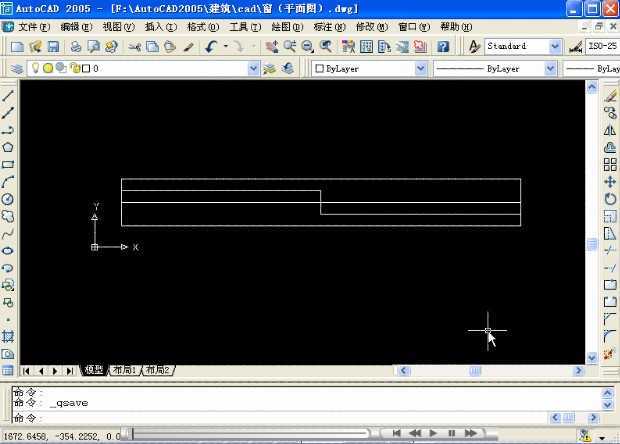The height and width of the screenshot is (444, 620).
Task: Select the Array tool
Action: click(x=610, y=164)
